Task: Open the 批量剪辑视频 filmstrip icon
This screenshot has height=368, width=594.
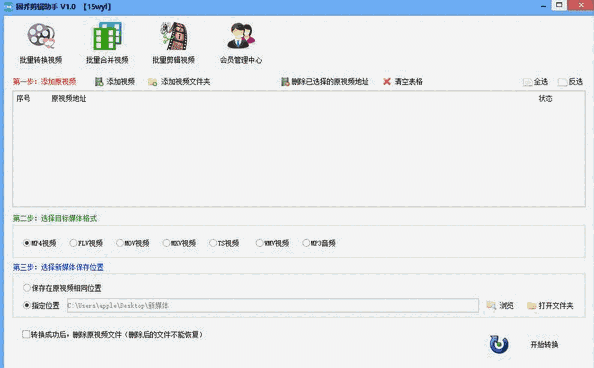Action: pos(174,36)
